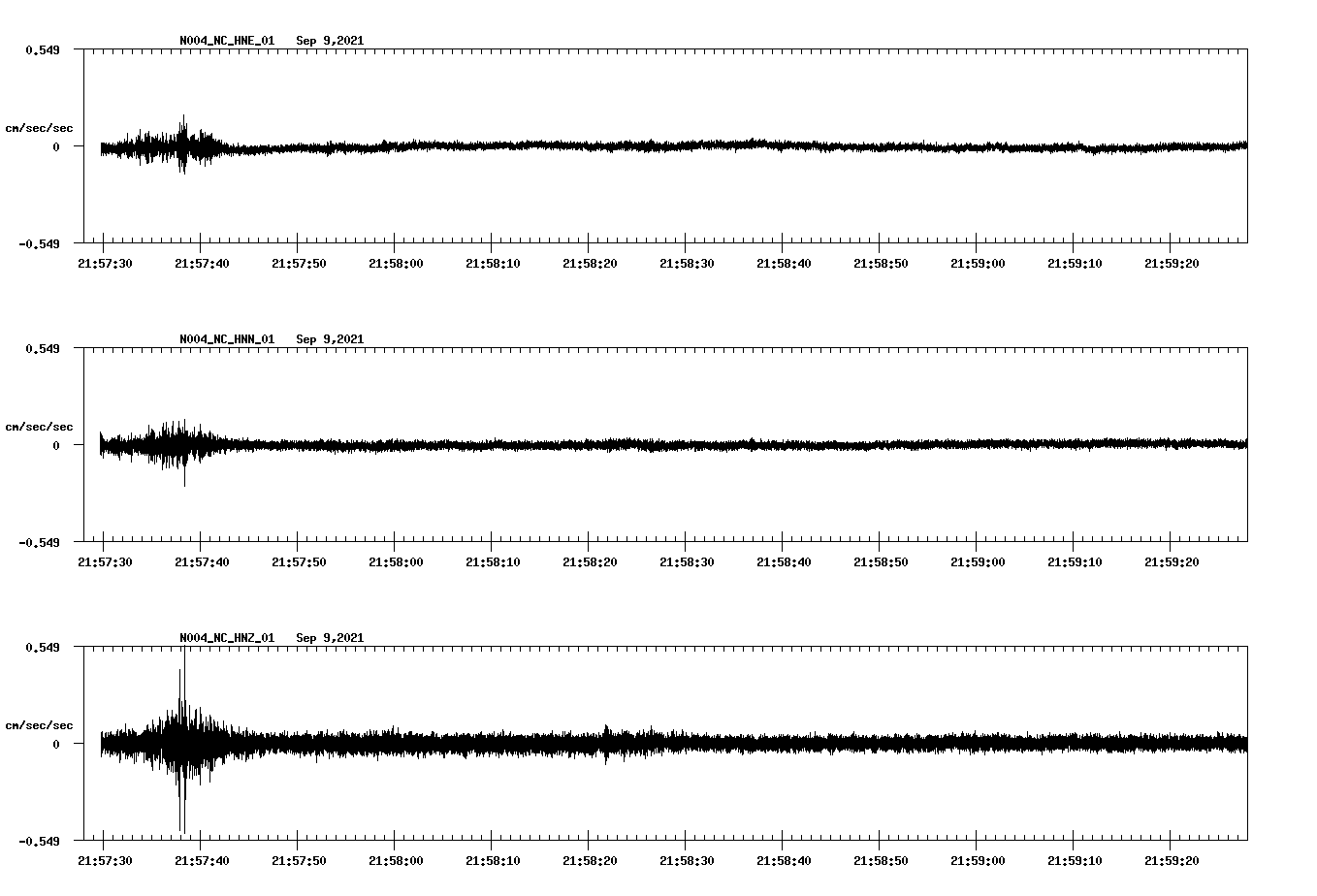
Task: Click the -0.549 lower limit of HNN axis
Action: pos(40,543)
